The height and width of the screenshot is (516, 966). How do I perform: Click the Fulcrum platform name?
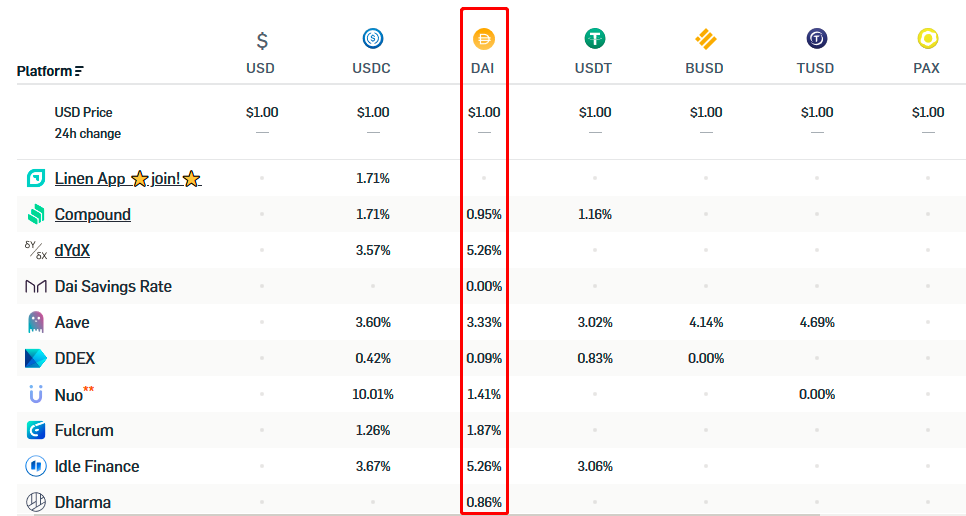click(x=84, y=430)
